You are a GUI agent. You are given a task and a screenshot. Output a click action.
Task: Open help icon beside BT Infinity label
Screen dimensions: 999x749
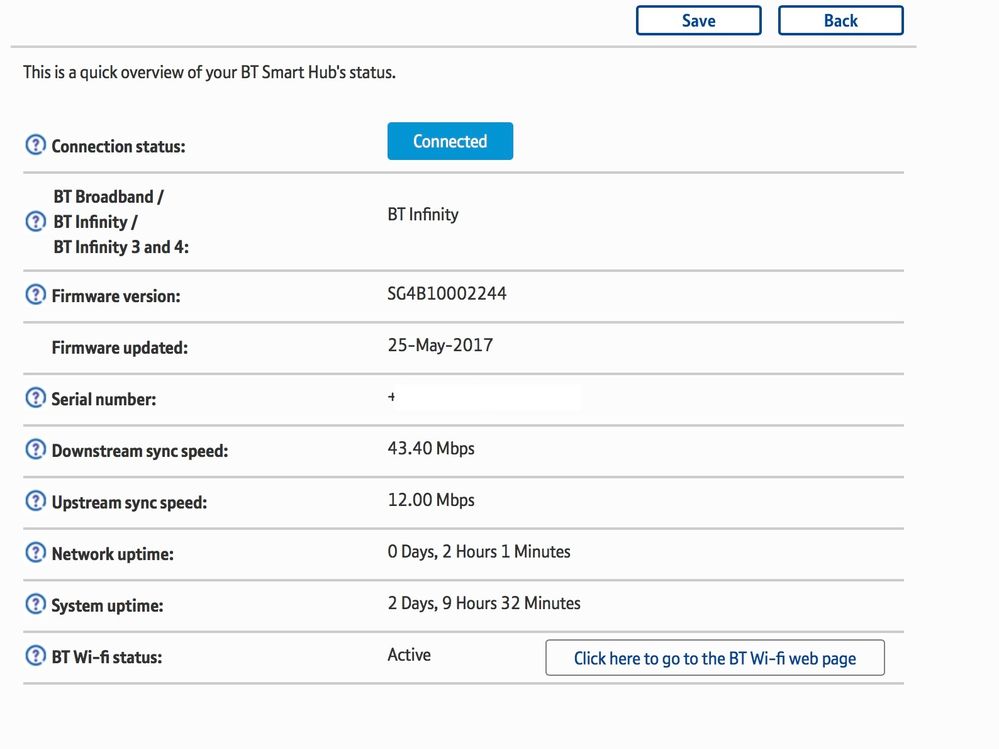[36, 222]
